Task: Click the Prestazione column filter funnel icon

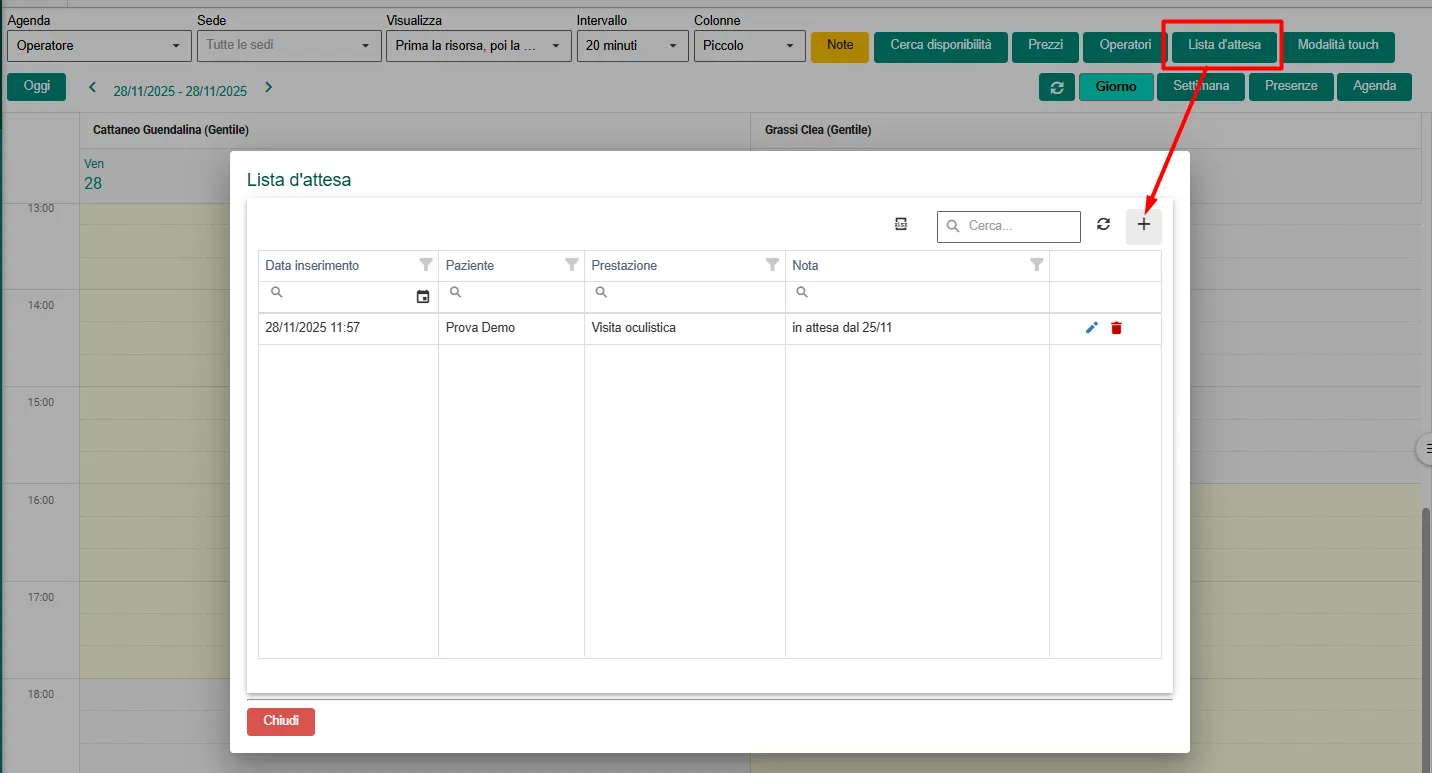Action: point(772,265)
